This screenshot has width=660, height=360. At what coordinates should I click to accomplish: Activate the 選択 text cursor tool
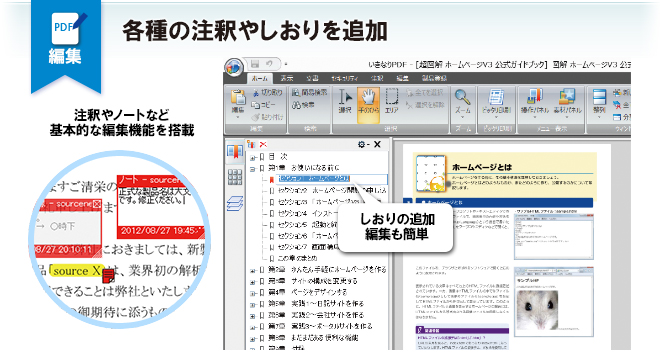pos(345,102)
